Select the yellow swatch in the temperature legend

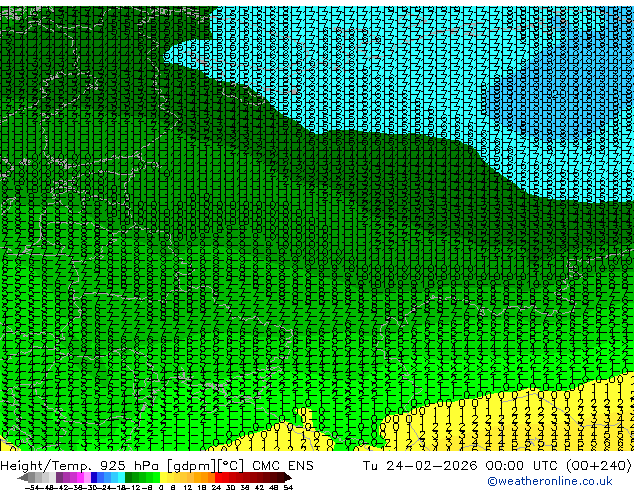(x=163, y=477)
